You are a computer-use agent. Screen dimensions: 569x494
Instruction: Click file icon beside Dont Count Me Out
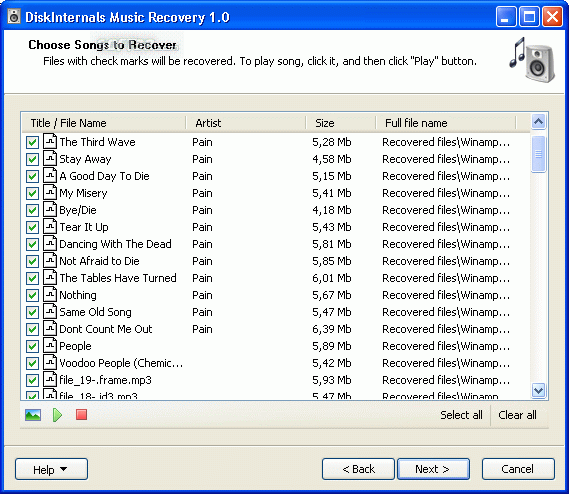[50, 328]
